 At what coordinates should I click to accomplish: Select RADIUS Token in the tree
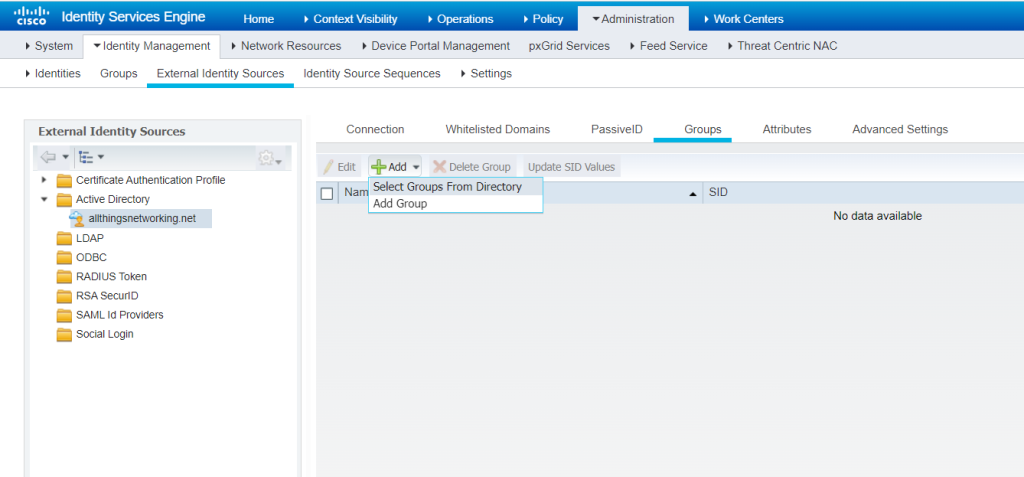pyautogui.click(x=111, y=276)
